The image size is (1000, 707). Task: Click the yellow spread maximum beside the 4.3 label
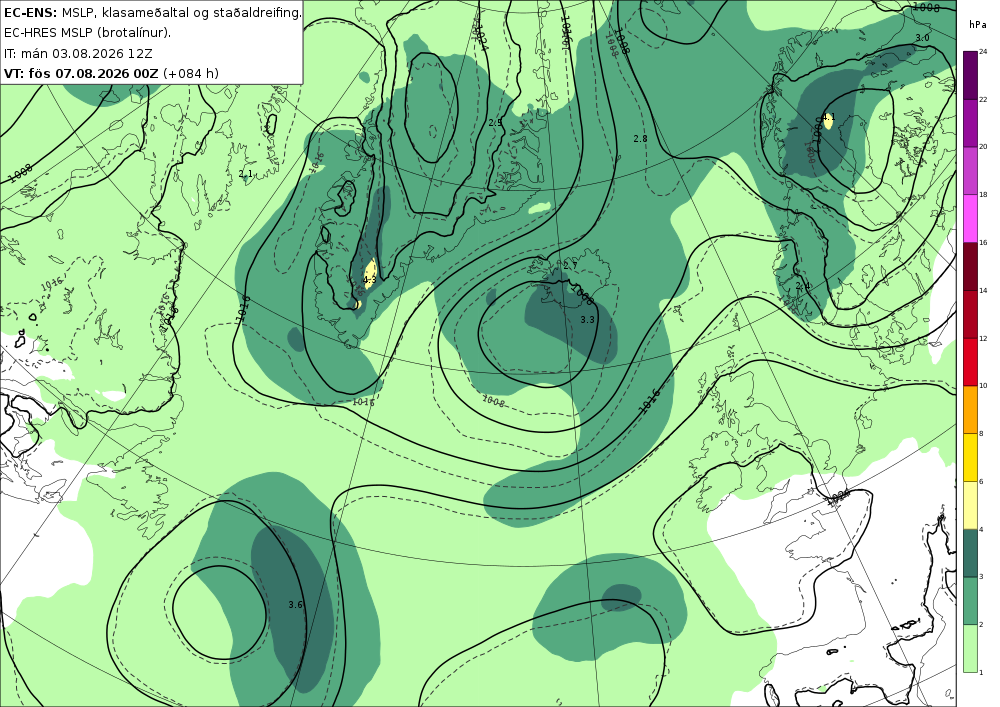pyautogui.click(x=371, y=274)
